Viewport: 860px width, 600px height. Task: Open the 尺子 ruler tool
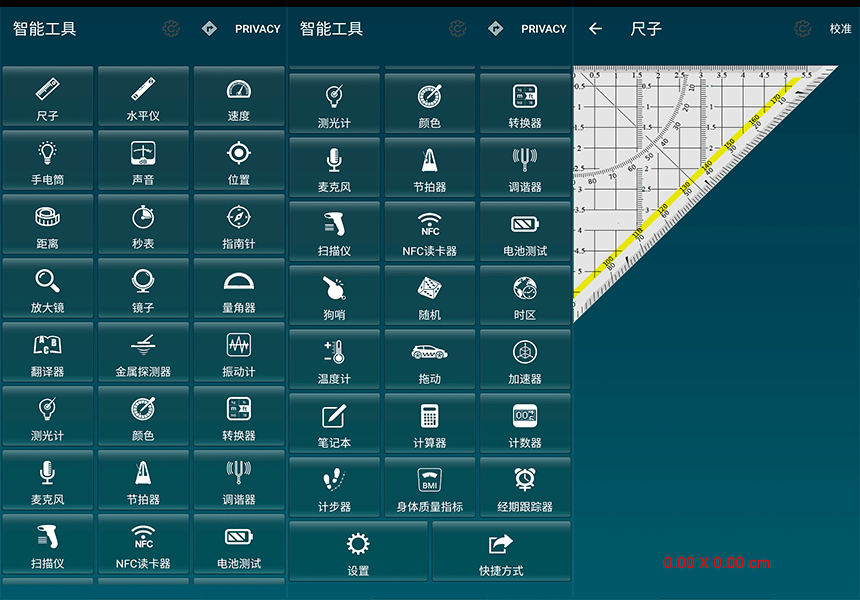[x=47, y=97]
